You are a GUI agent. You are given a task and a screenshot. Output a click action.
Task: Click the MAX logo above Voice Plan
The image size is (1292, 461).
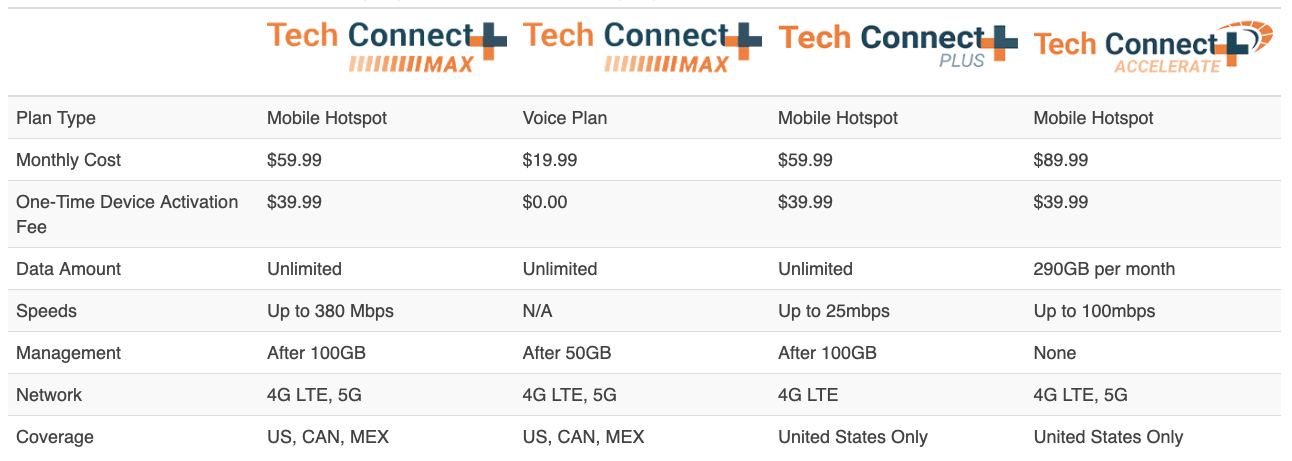641,45
